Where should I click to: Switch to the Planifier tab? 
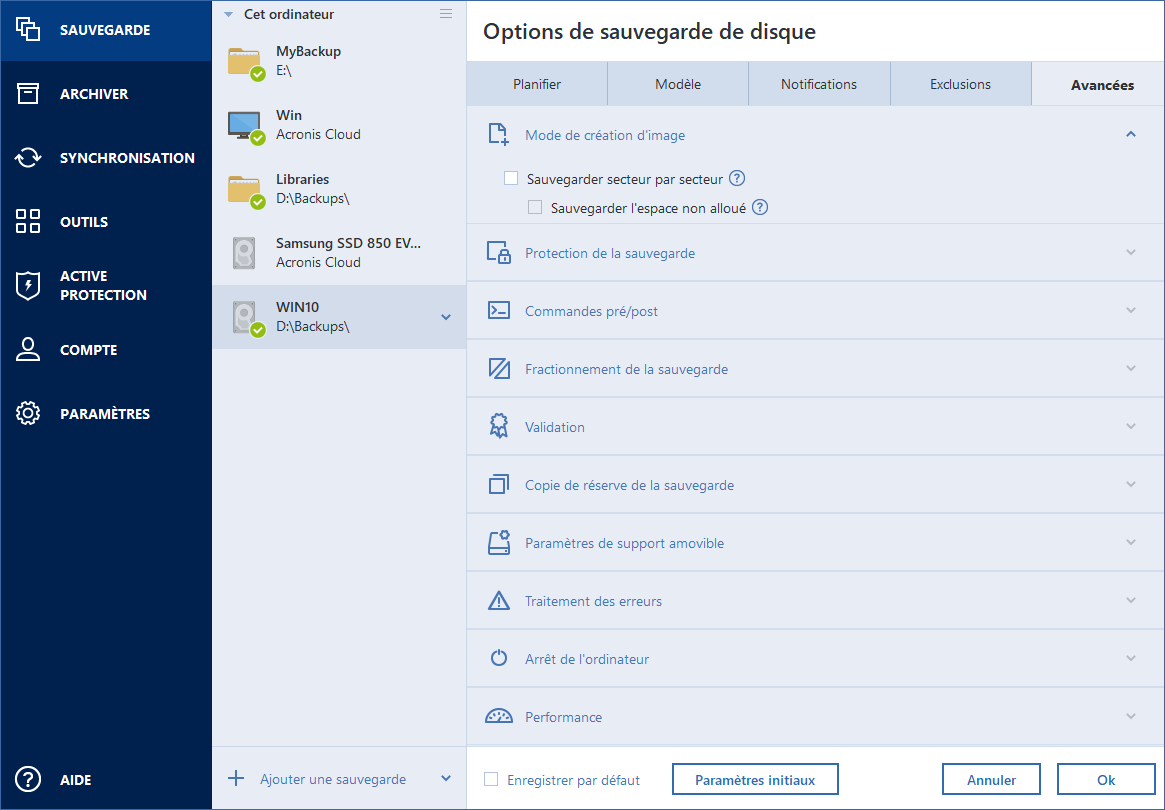tap(537, 85)
